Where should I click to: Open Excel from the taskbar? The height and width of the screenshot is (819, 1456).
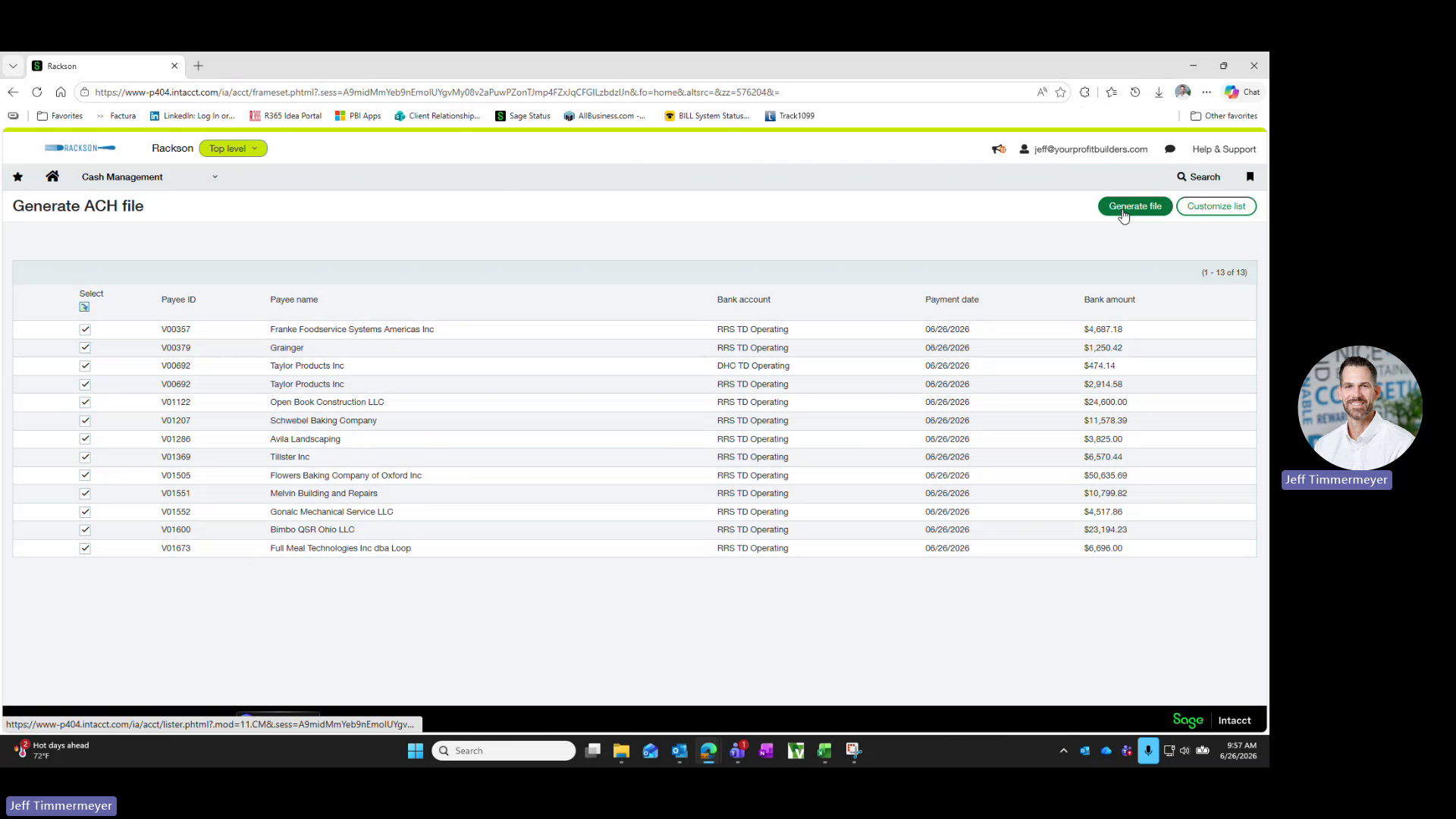(824, 751)
